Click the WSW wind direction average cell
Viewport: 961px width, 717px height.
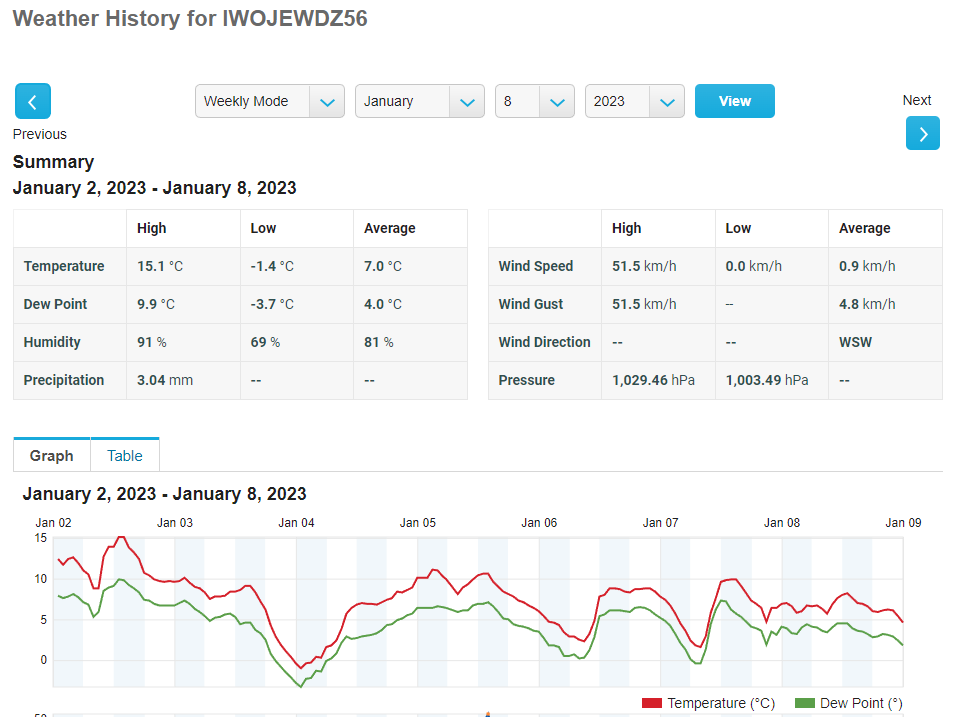click(x=855, y=342)
